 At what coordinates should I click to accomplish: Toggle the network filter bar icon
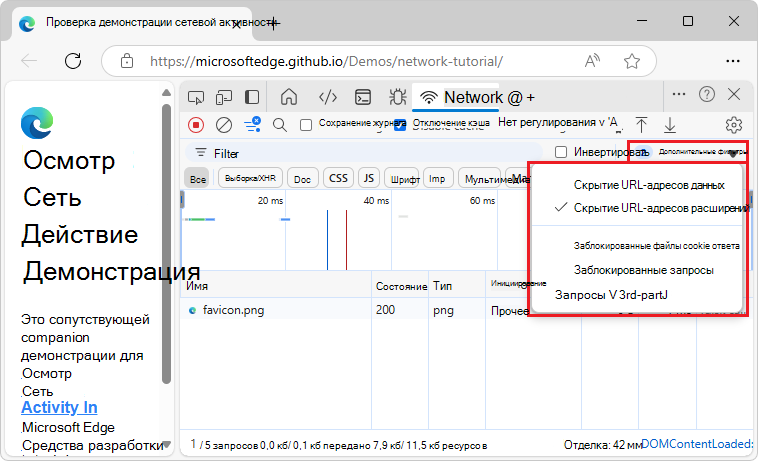point(252,124)
